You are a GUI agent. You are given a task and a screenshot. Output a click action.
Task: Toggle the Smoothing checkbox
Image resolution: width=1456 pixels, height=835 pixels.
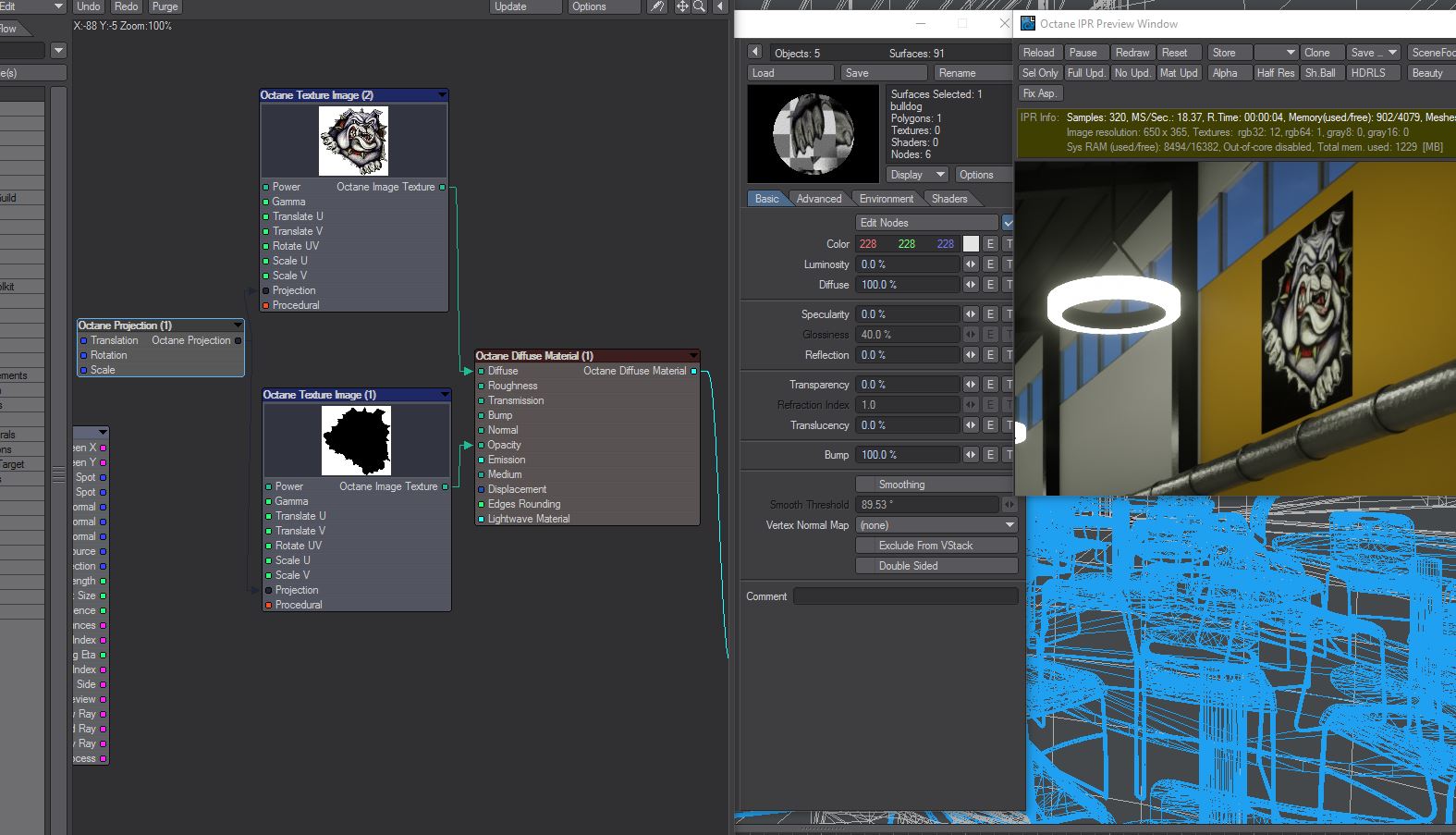click(935, 485)
